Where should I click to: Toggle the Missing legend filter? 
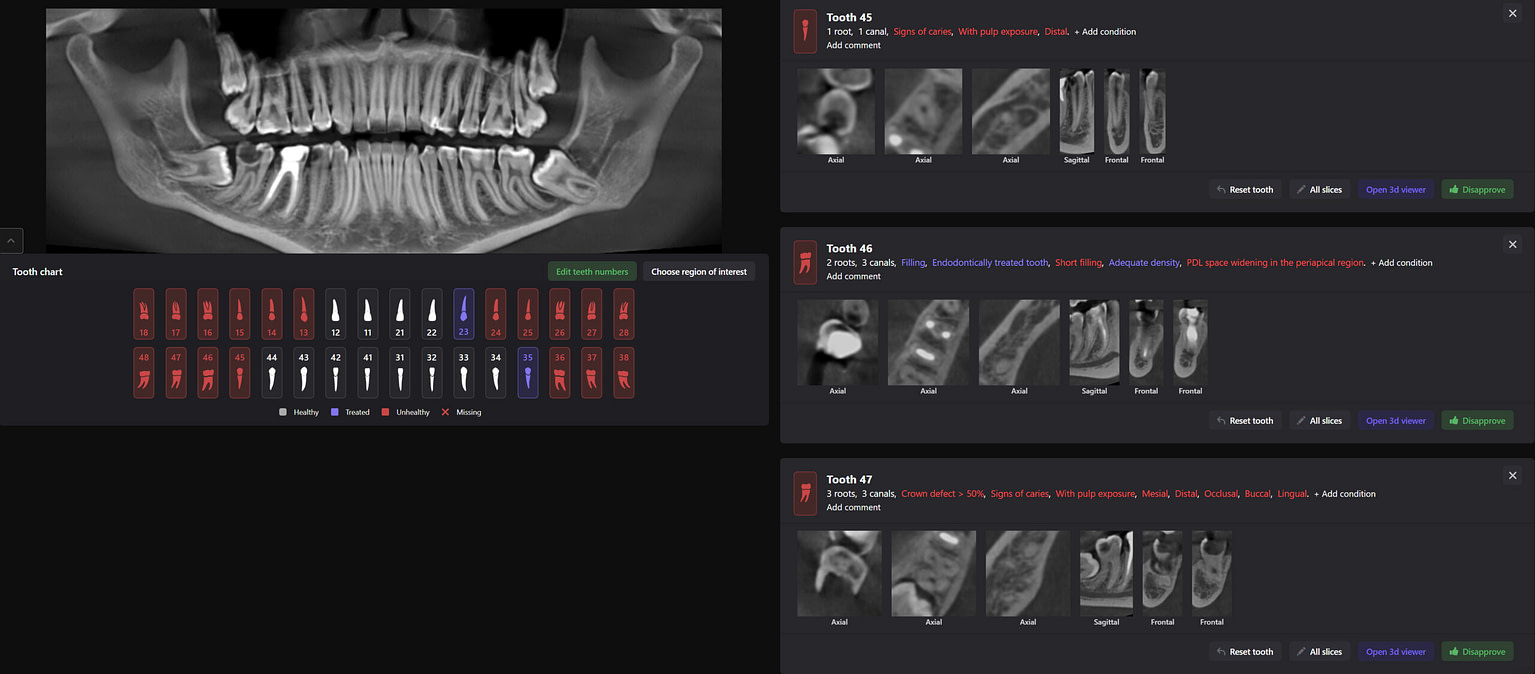(x=461, y=411)
